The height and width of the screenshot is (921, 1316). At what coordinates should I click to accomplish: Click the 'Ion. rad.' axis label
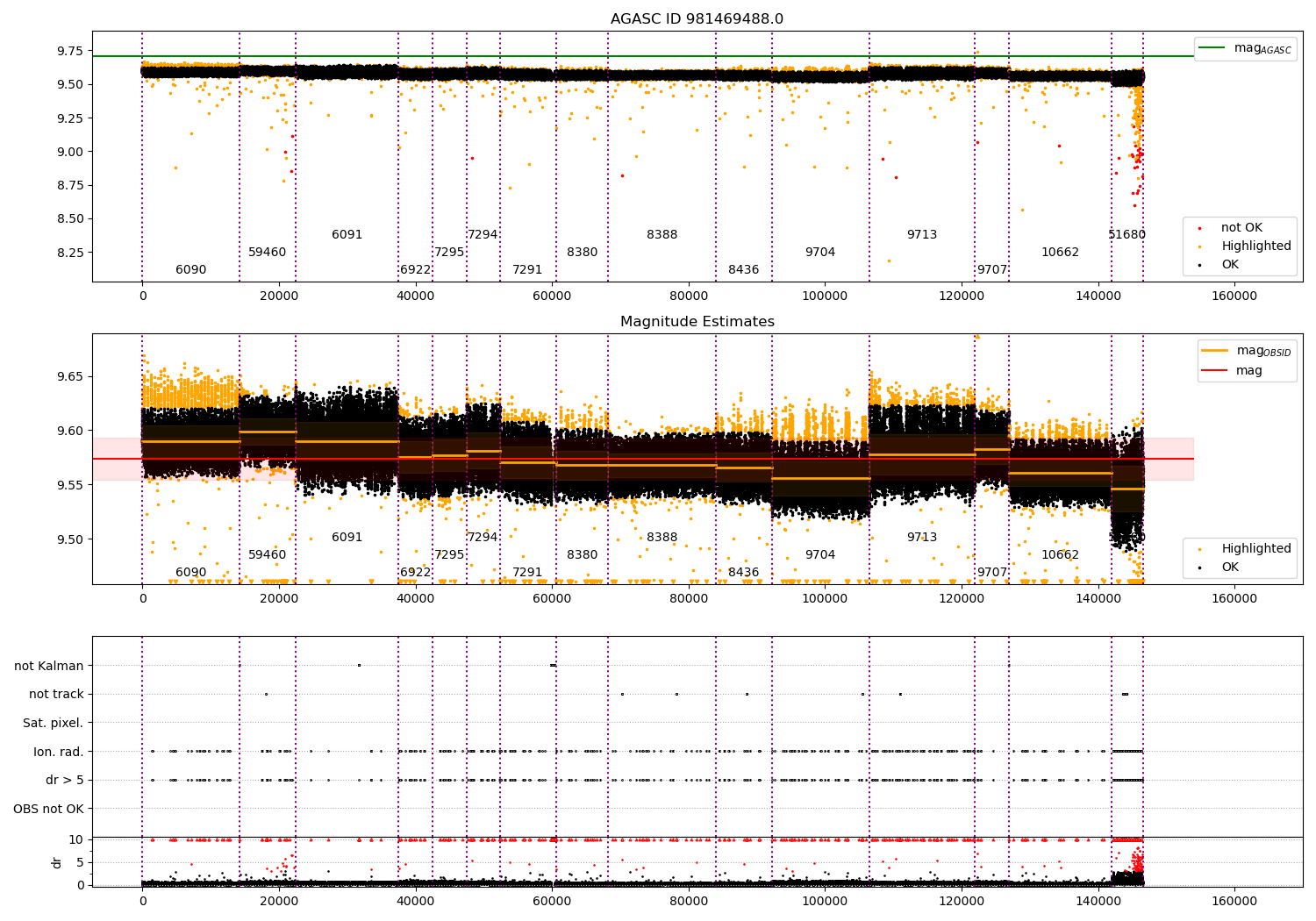click(x=59, y=752)
